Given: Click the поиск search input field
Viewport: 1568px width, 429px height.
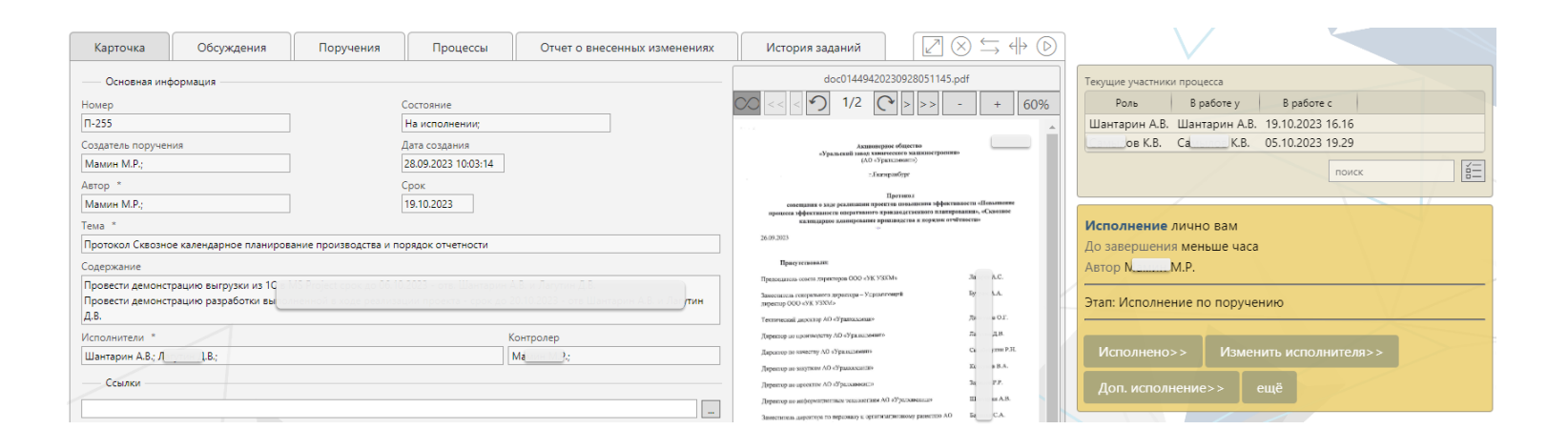Looking at the screenshot, I should pos(1391,172).
